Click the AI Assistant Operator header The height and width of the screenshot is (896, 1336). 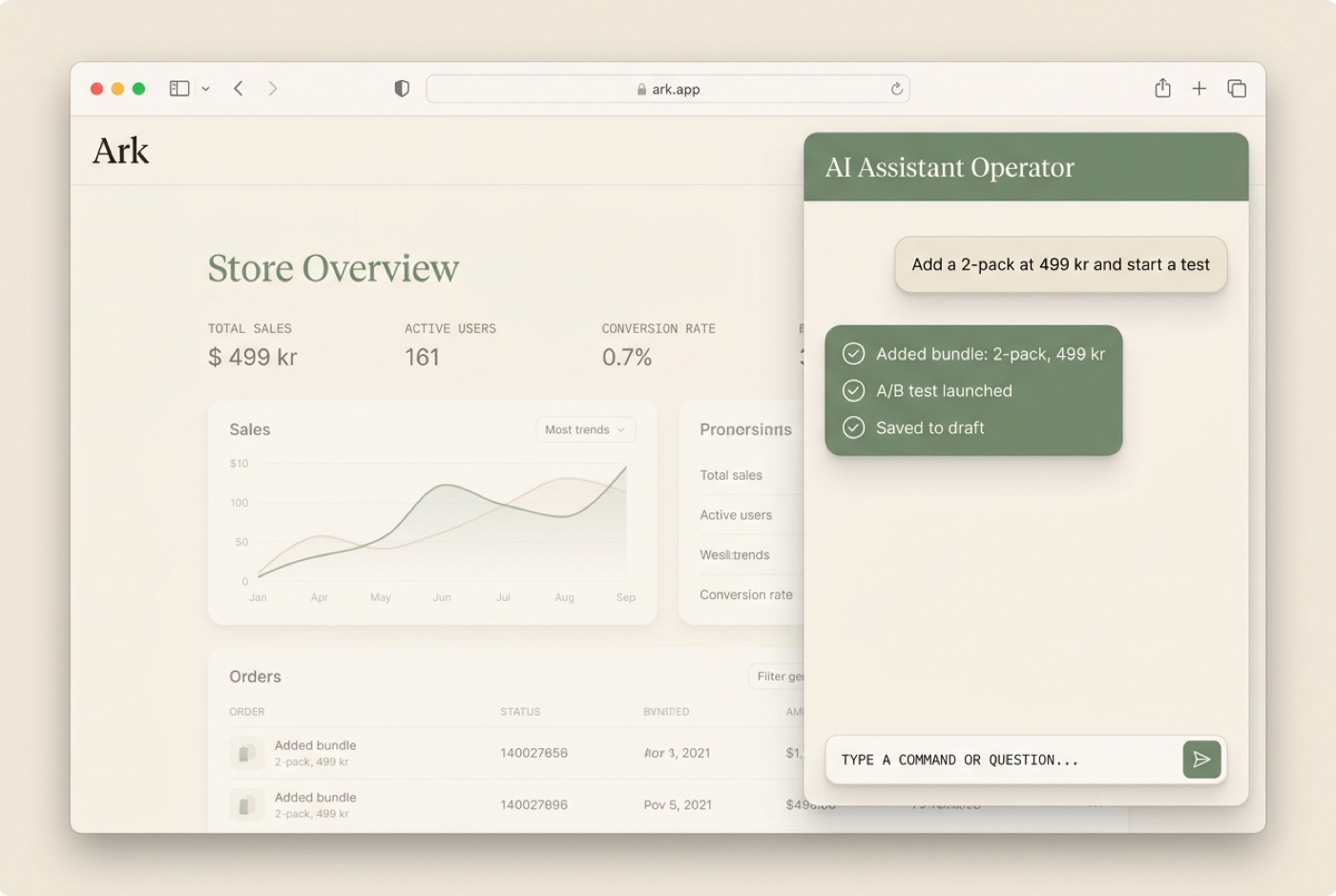(x=1026, y=167)
